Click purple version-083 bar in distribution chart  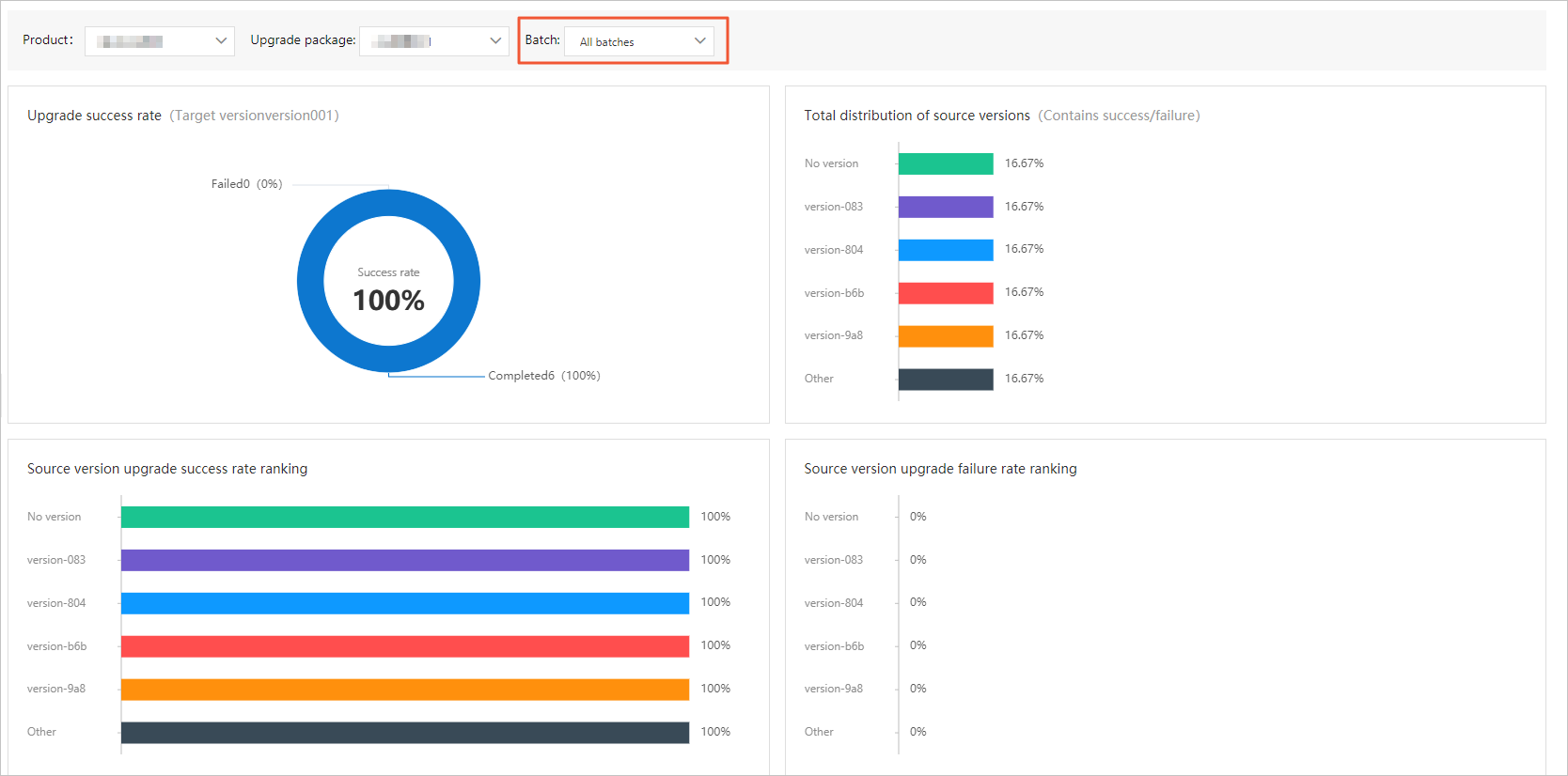point(946,207)
